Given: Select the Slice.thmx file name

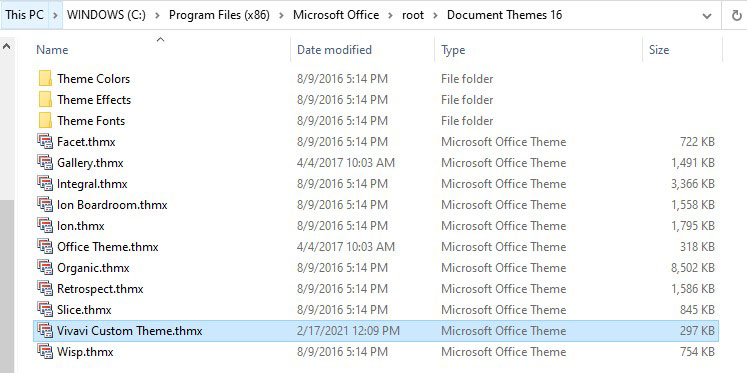Looking at the screenshot, I should (84, 309).
